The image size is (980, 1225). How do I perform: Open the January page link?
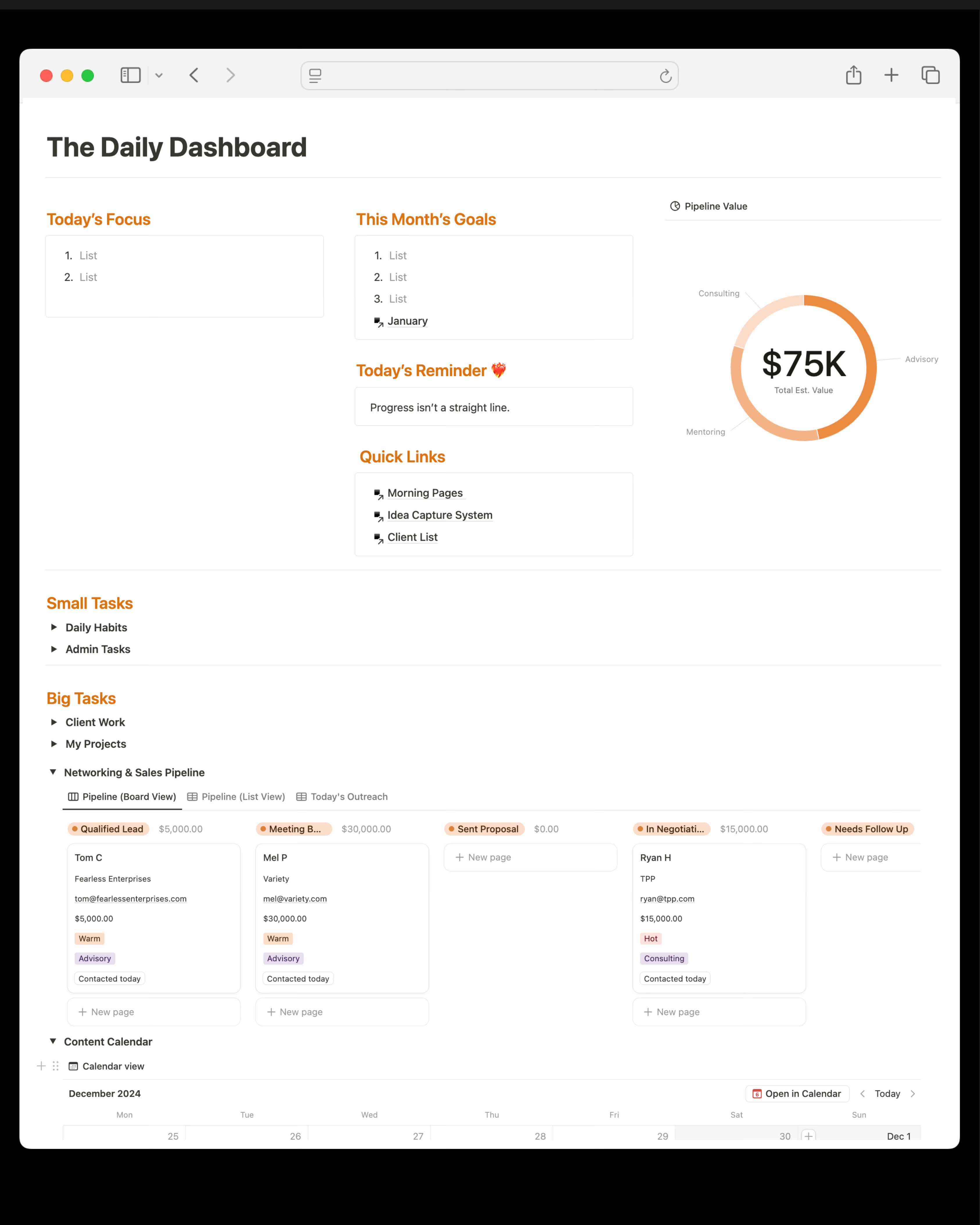tap(407, 321)
